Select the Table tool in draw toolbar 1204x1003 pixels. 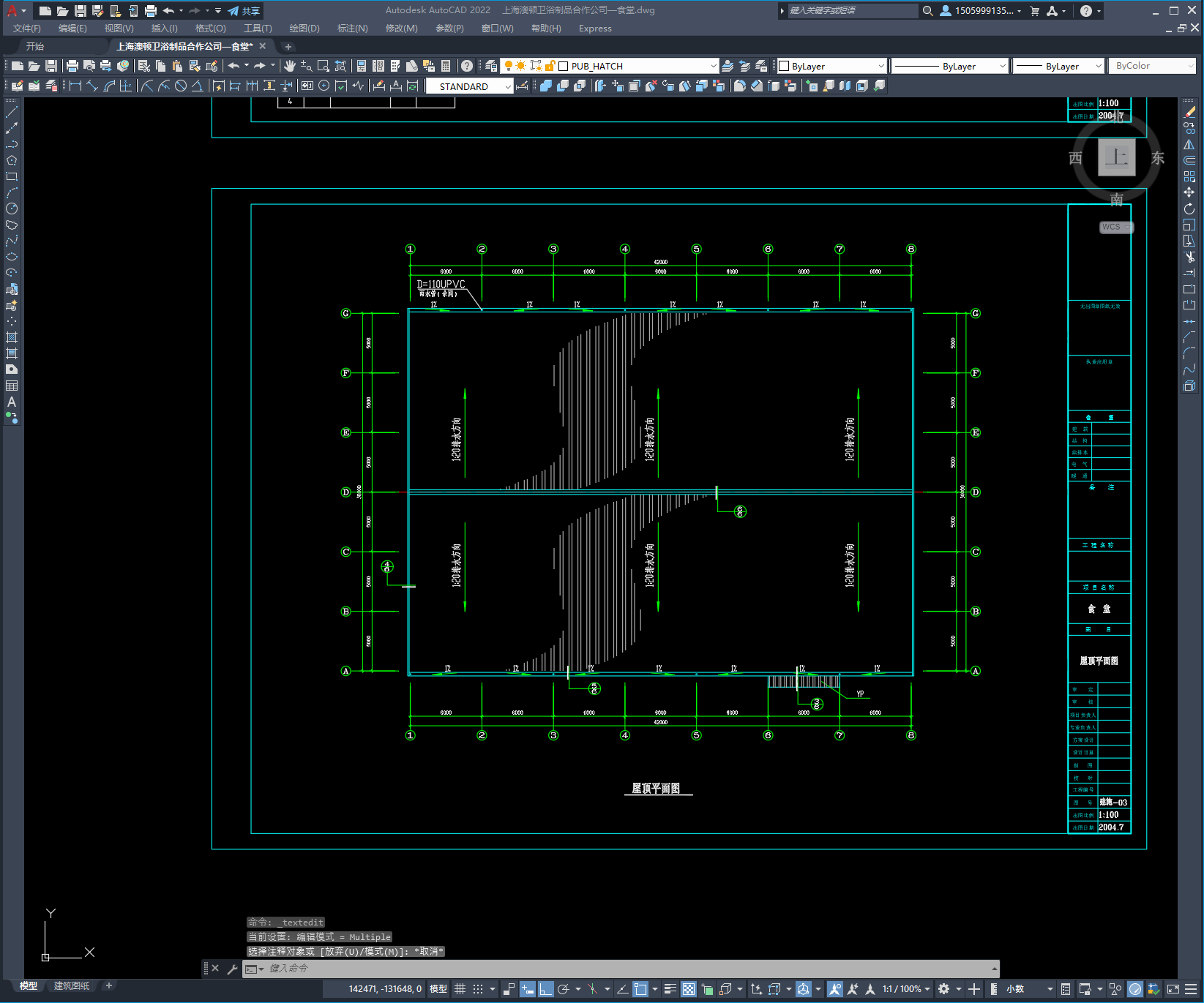point(12,386)
